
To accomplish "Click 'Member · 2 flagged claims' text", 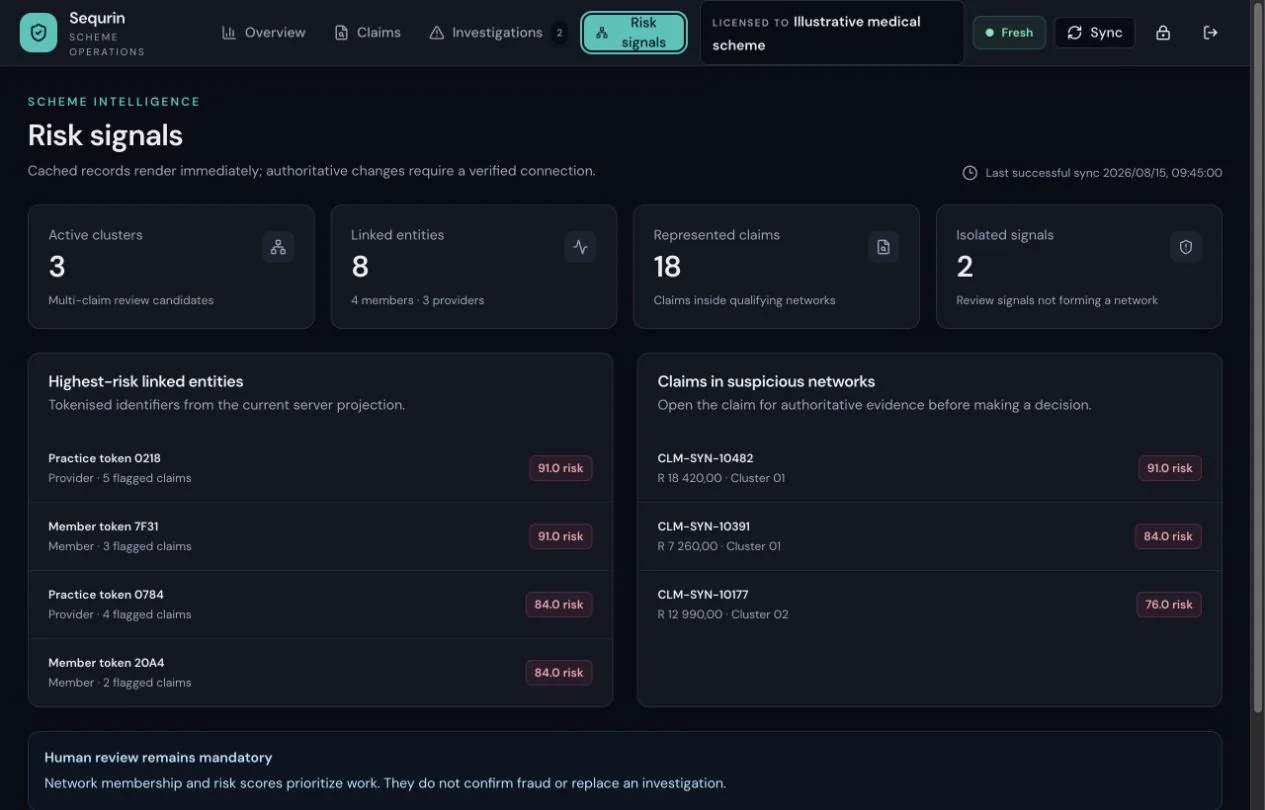I will [120, 682].
